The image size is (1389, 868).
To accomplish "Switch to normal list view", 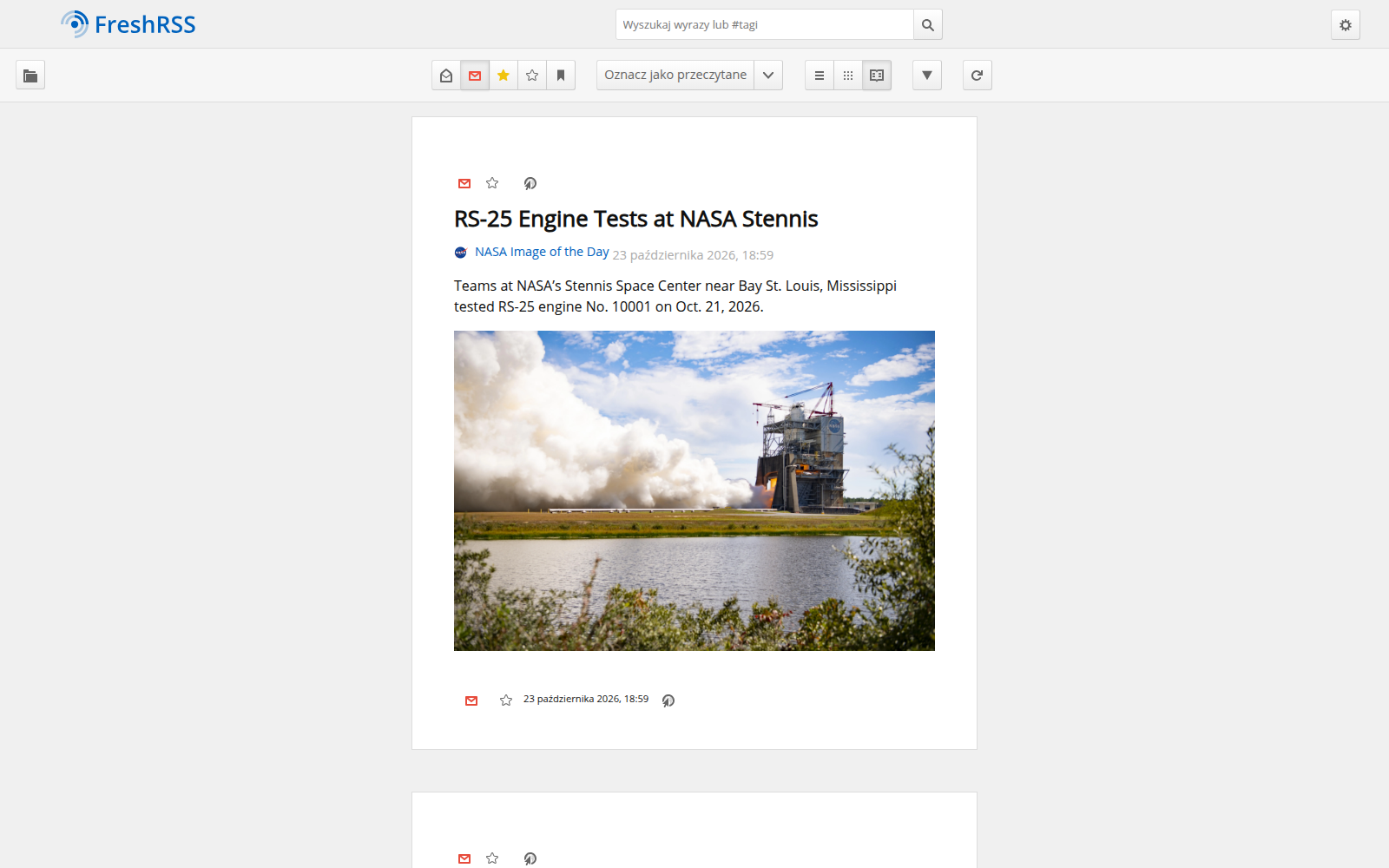I will (820, 76).
